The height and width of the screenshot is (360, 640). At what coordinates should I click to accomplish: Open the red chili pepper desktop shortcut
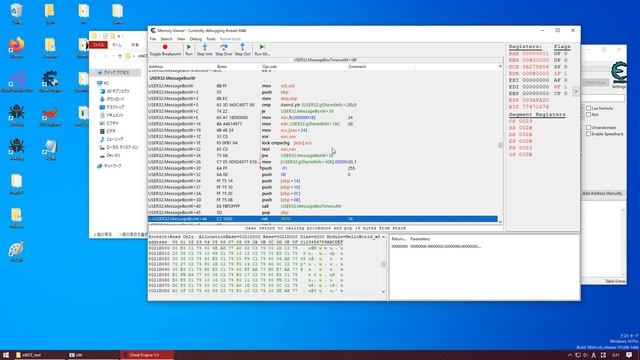tap(50, 115)
